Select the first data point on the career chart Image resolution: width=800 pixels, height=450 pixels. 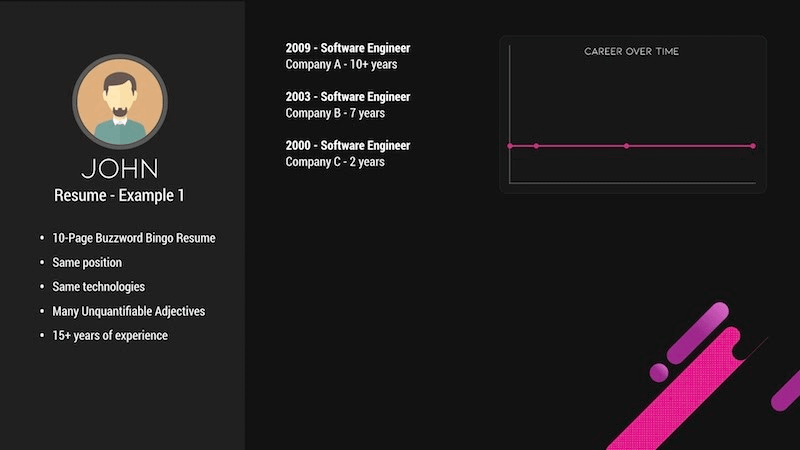tap(510, 146)
